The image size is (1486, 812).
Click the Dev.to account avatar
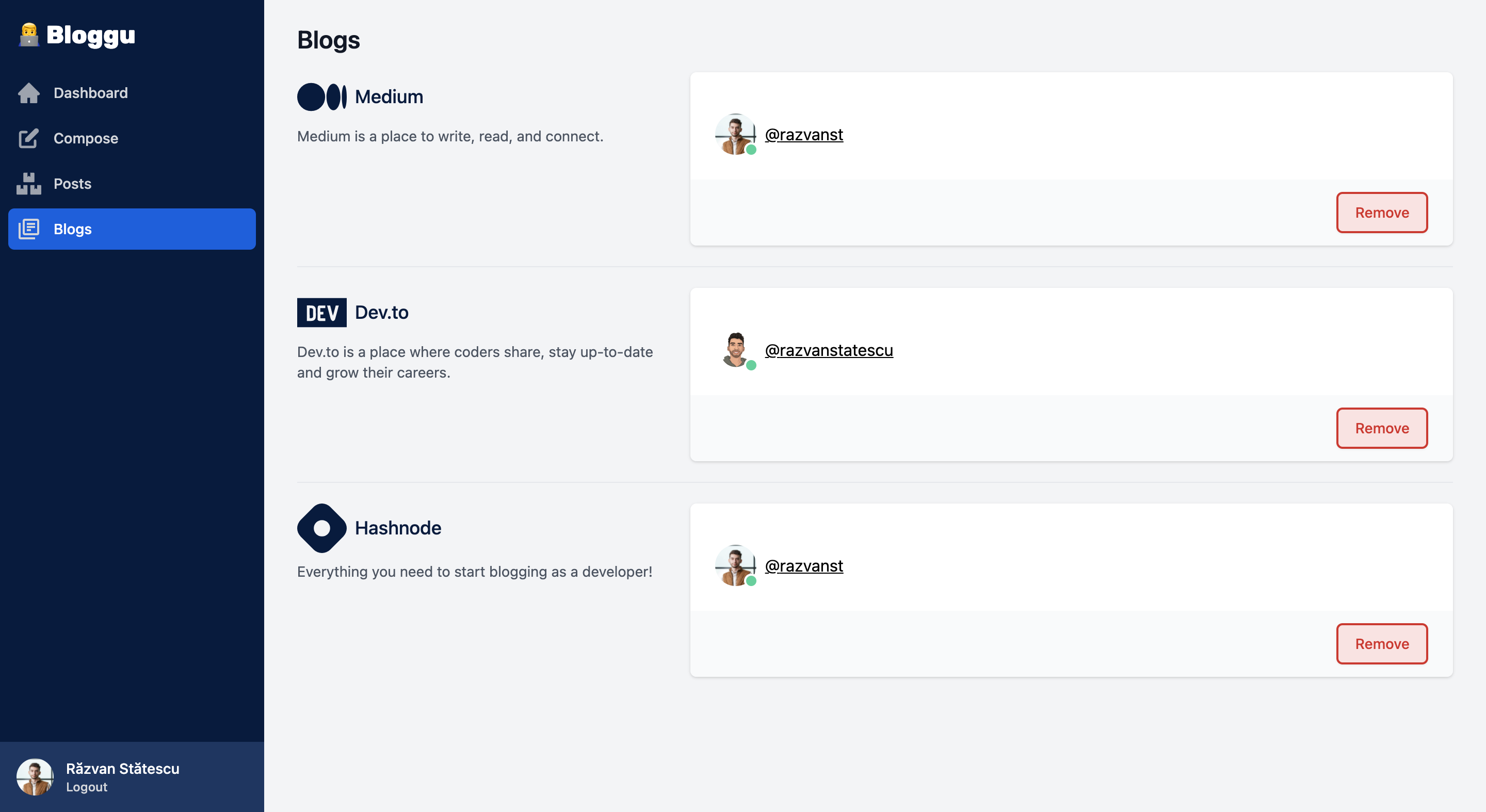tap(735, 349)
